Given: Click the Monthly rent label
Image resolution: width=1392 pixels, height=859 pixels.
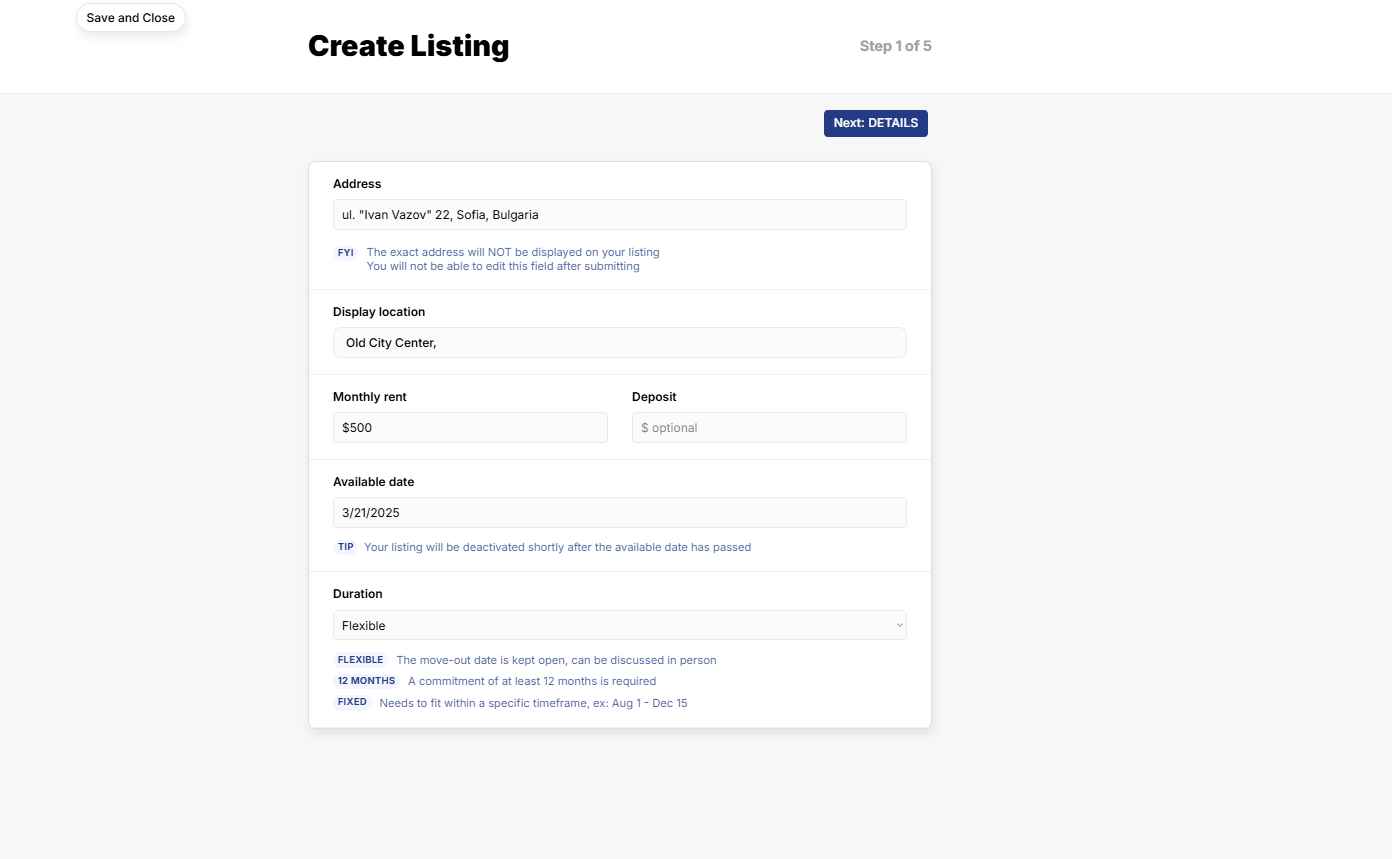Looking at the screenshot, I should (370, 397).
